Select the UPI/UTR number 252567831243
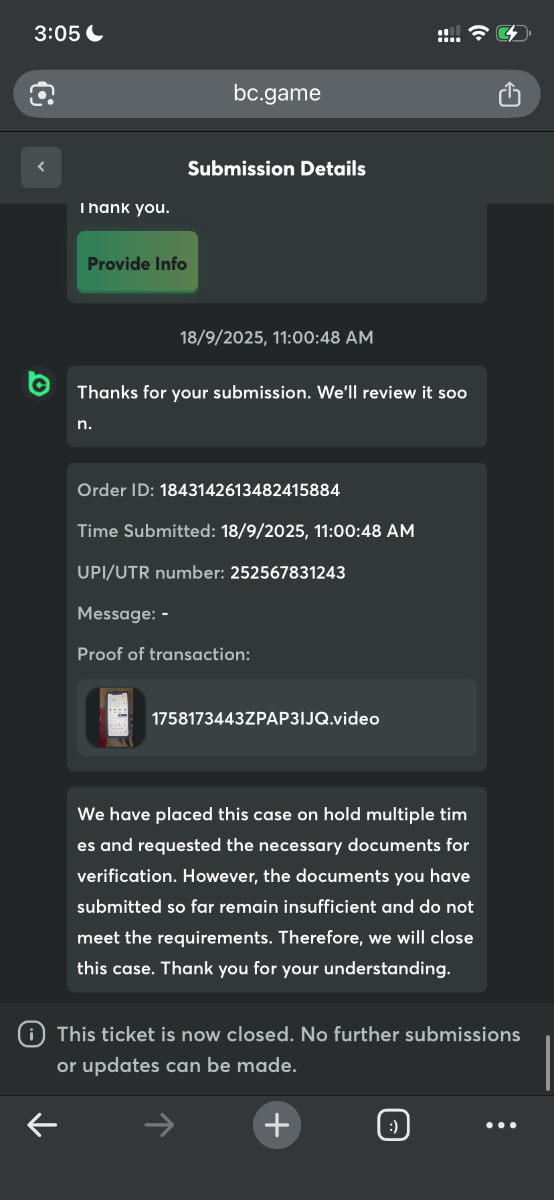554x1200 pixels. [x=288, y=573]
